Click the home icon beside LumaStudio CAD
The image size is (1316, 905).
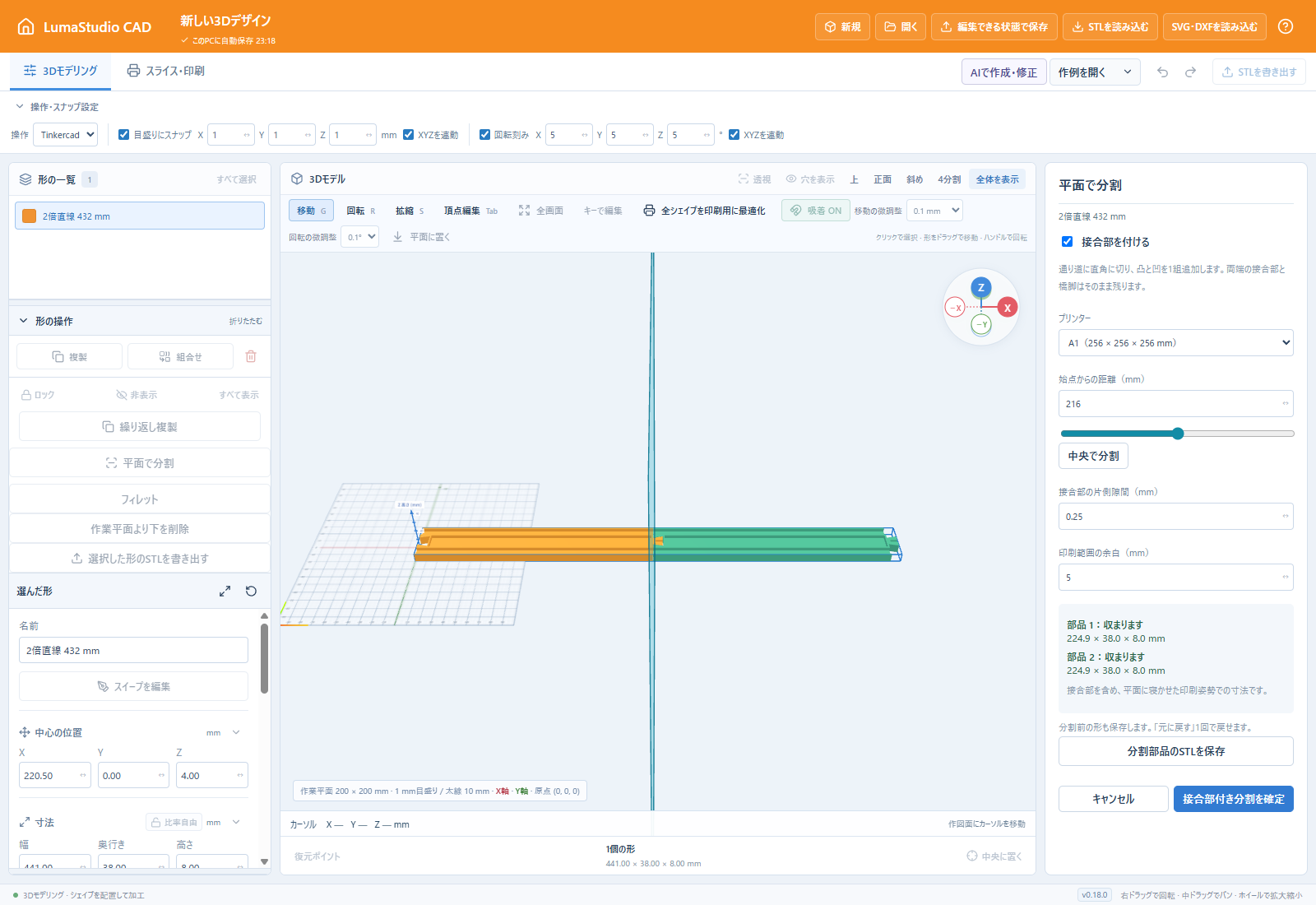(26, 26)
